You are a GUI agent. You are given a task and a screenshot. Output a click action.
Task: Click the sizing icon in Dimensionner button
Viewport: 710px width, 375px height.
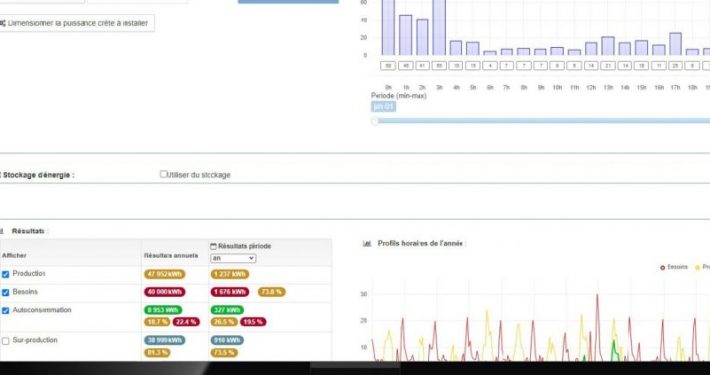(x=3, y=23)
